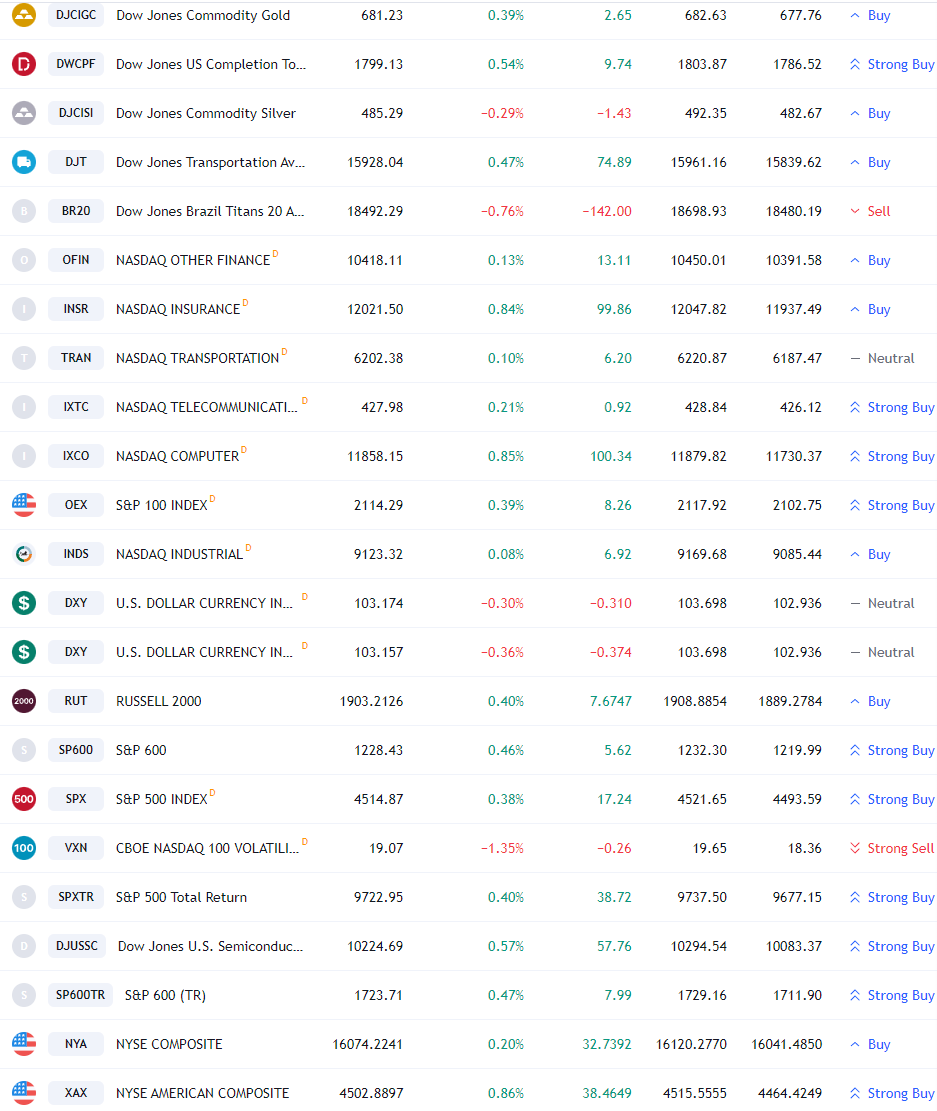Open Dow Jones Transportation Av... link
This screenshot has height=1111, width=937.
coord(211,162)
